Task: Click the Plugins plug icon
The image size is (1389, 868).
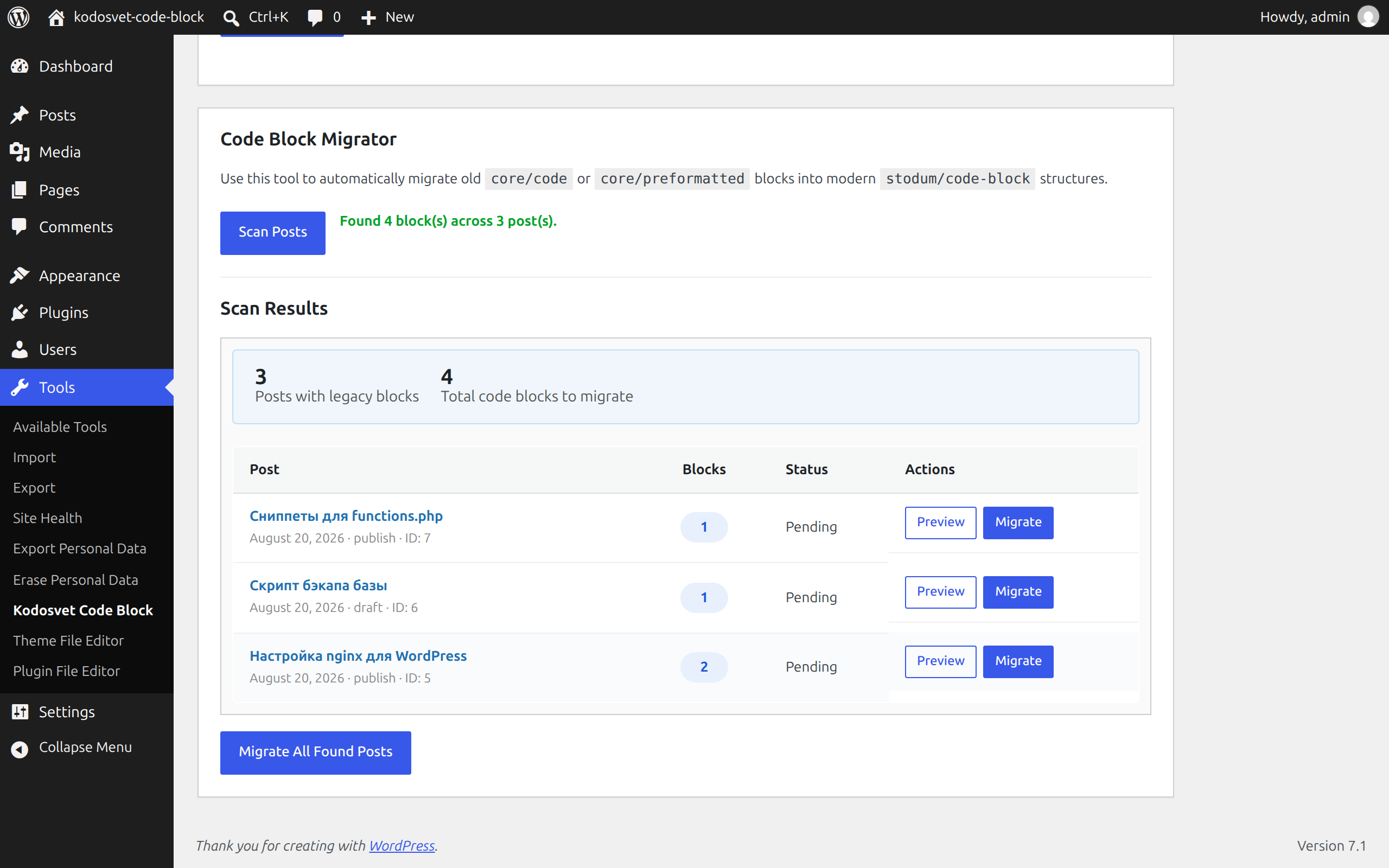Action: (20, 312)
